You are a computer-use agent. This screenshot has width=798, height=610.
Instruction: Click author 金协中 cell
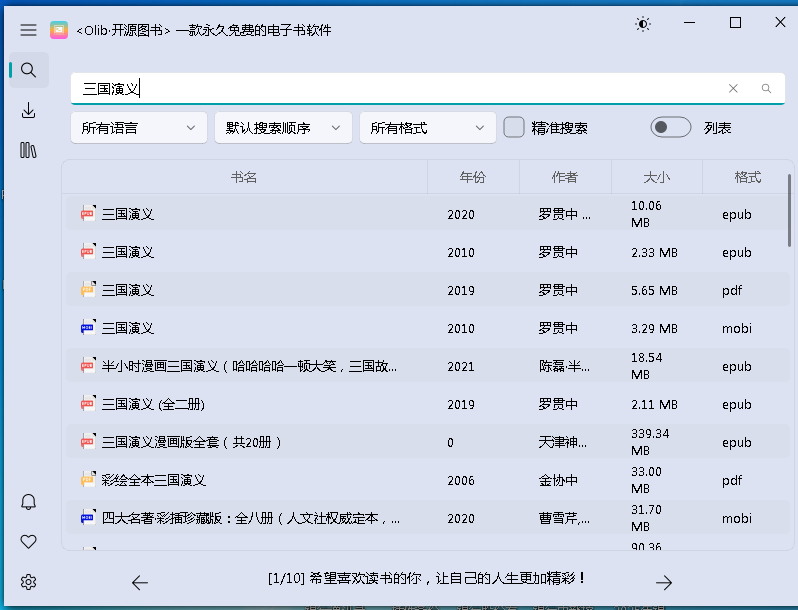pos(558,480)
